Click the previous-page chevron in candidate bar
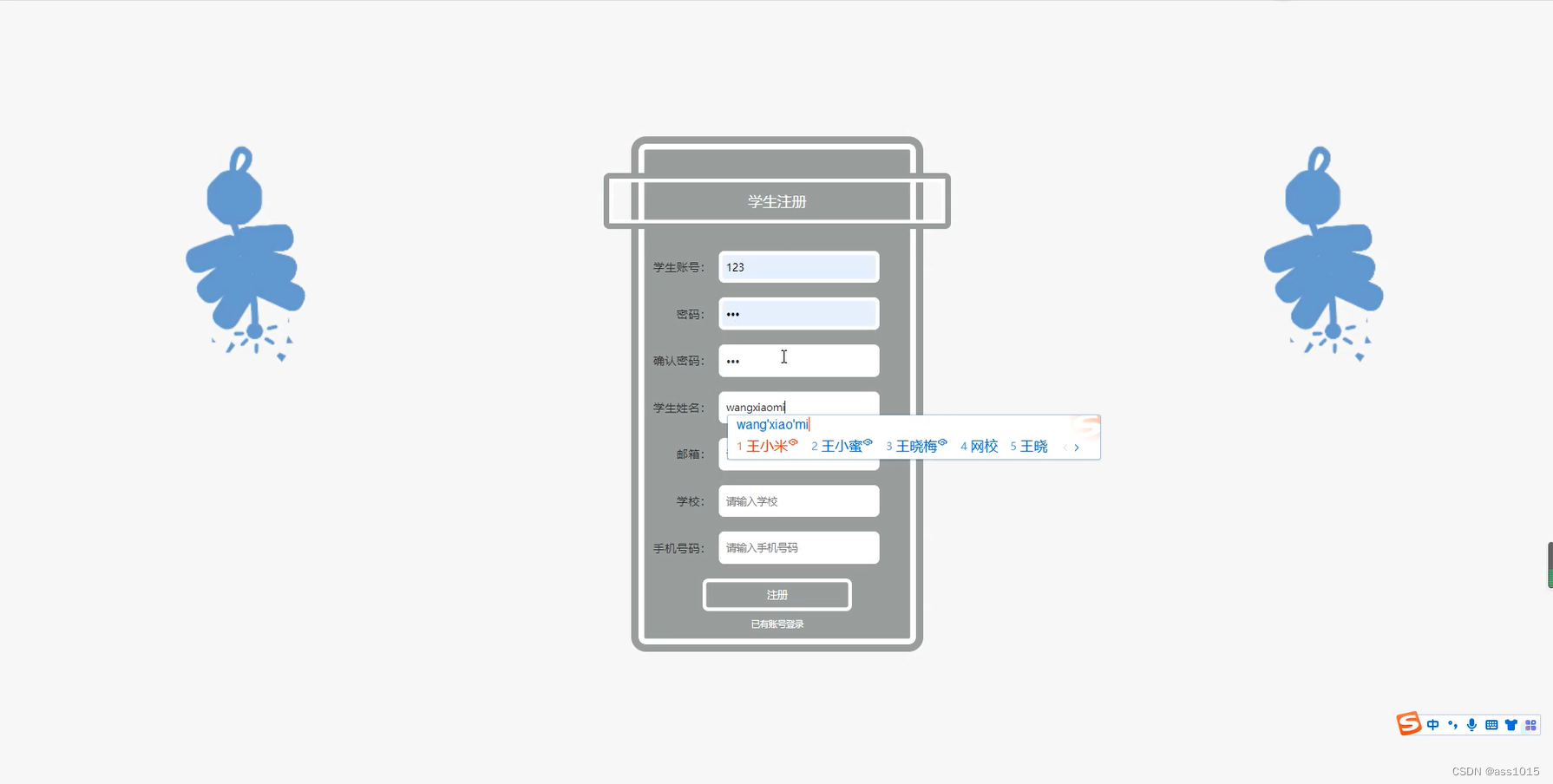The height and width of the screenshot is (784, 1553). (1065, 448)
